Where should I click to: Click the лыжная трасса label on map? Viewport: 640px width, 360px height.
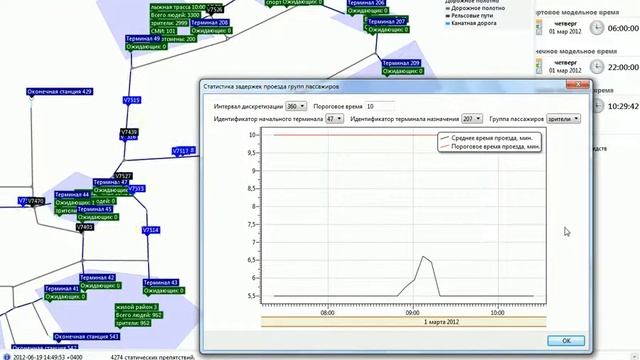point(178,7)
